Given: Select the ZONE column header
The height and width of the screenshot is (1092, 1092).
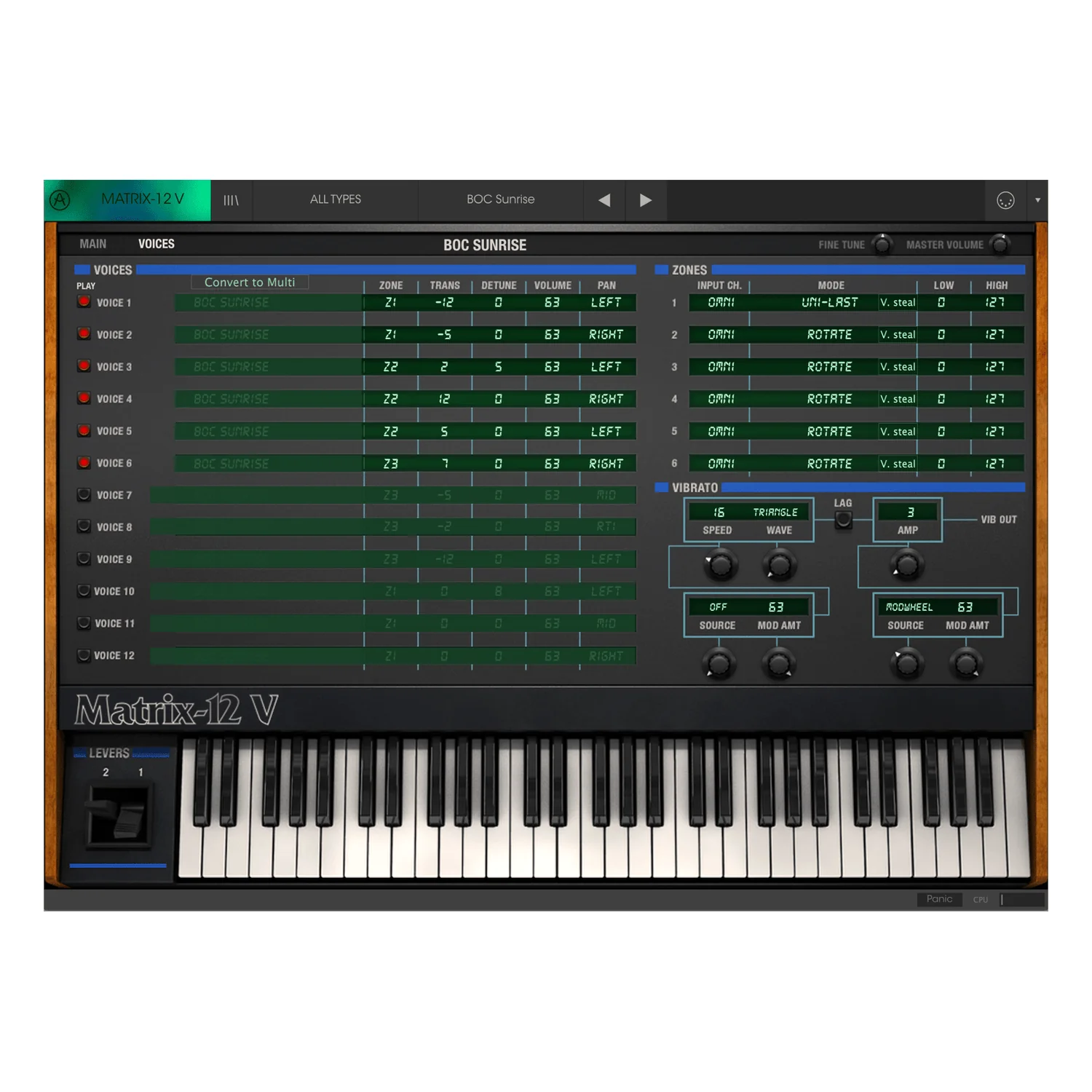Looking at the screenshot, I should pyautogui.click(x=391, y=285).
